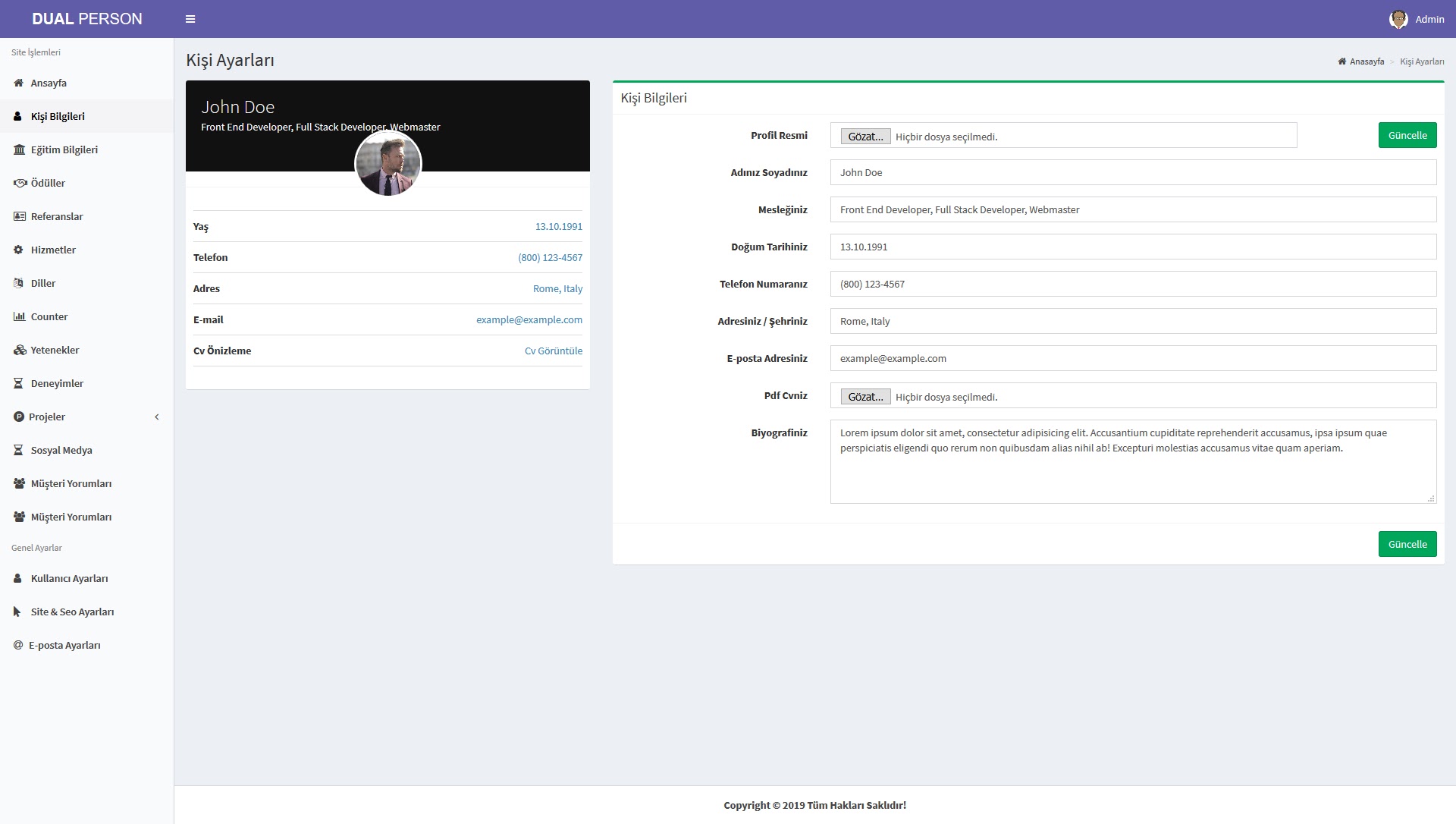Click the at-sign icon for E-posta Ayarları

tap(18, 645)
